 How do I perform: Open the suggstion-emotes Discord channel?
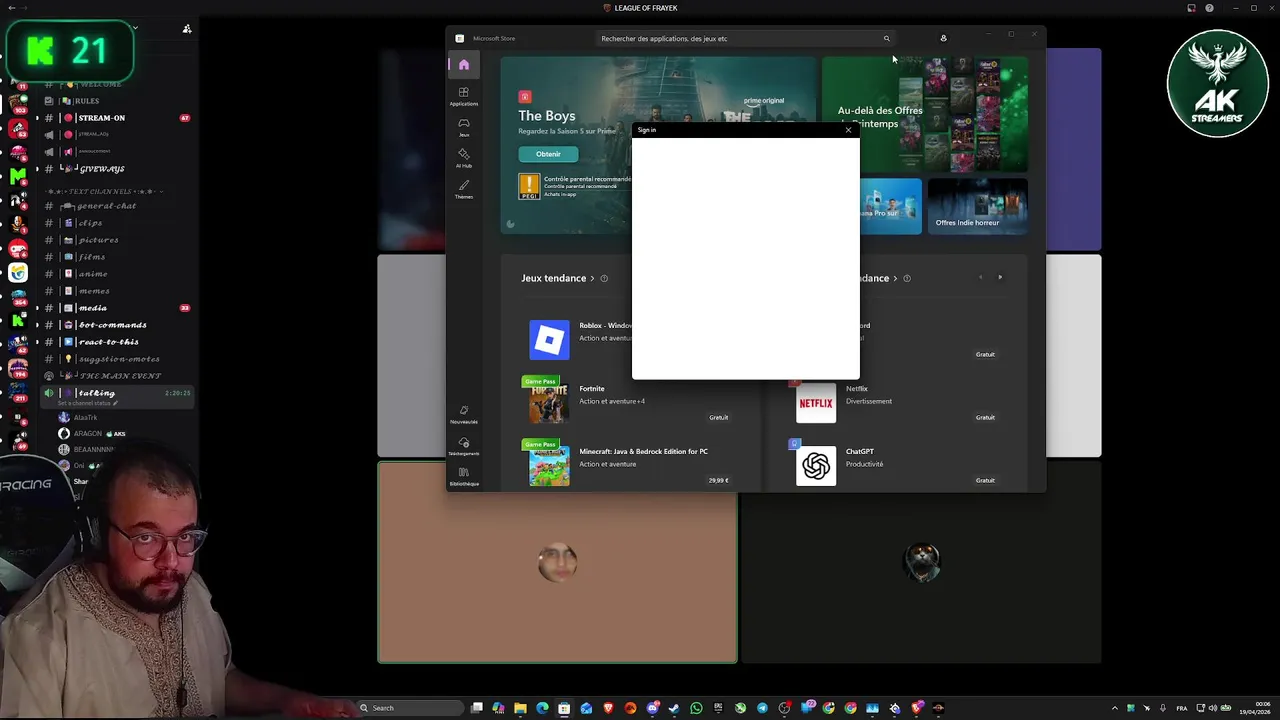[118, 359]
